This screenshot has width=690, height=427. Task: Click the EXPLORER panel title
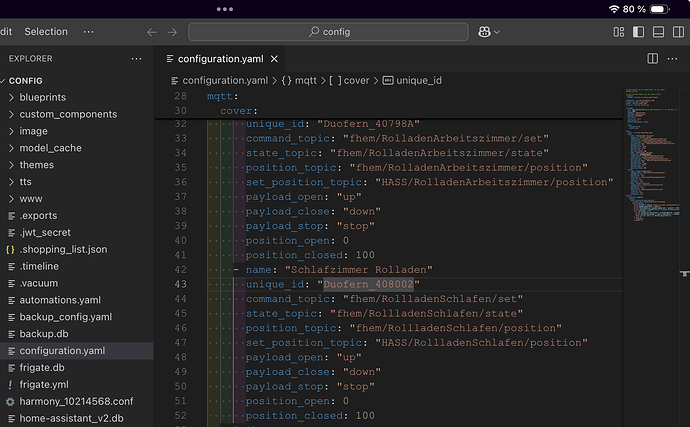click(30, 59)
